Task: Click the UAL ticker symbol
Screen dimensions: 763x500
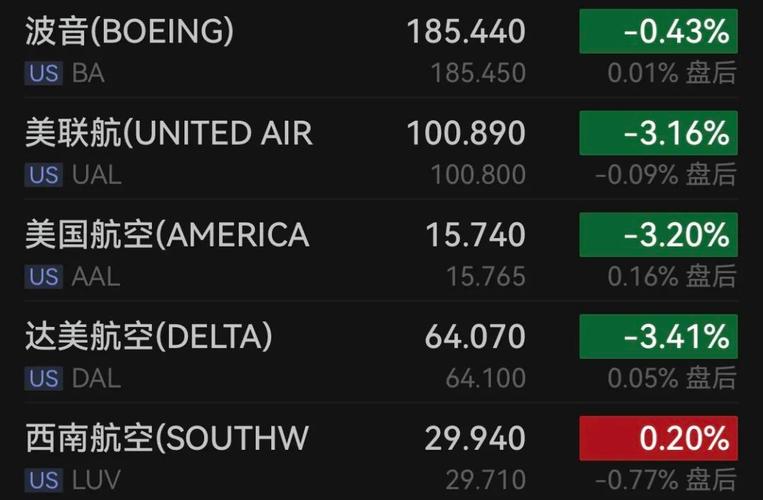Action: [x=97, y=175]
